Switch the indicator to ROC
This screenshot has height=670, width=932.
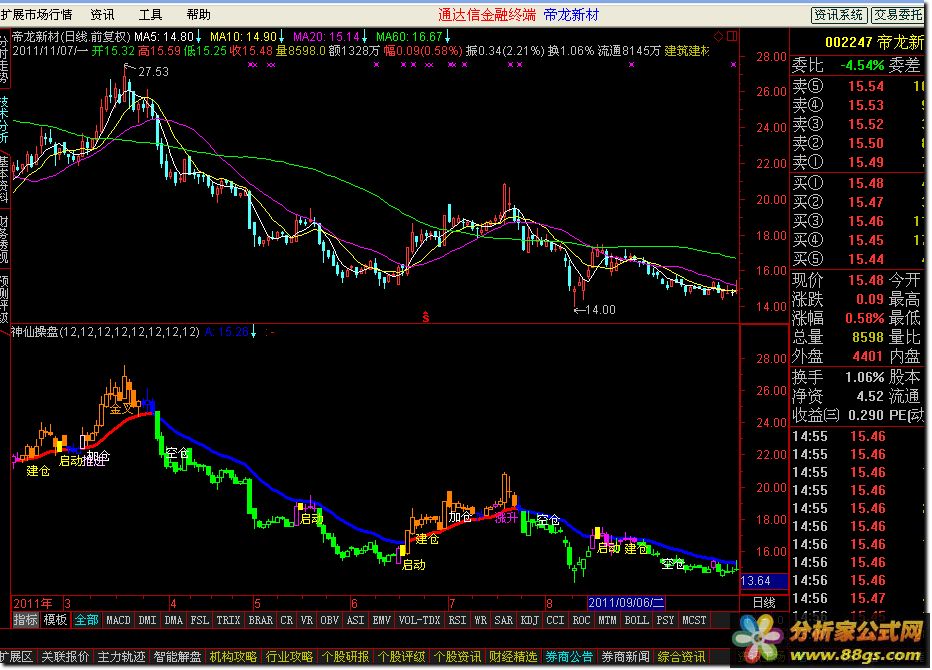(581, 620)
